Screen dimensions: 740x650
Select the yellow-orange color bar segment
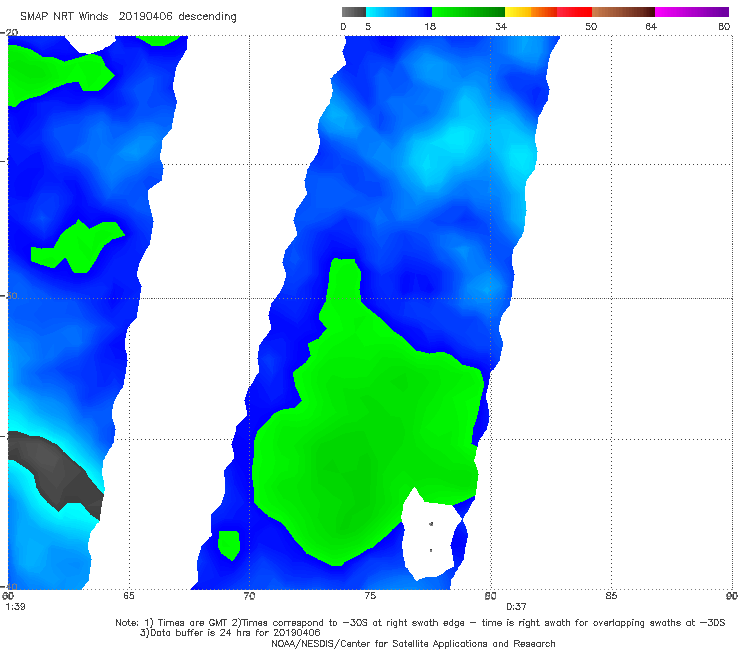click(531, 12)
